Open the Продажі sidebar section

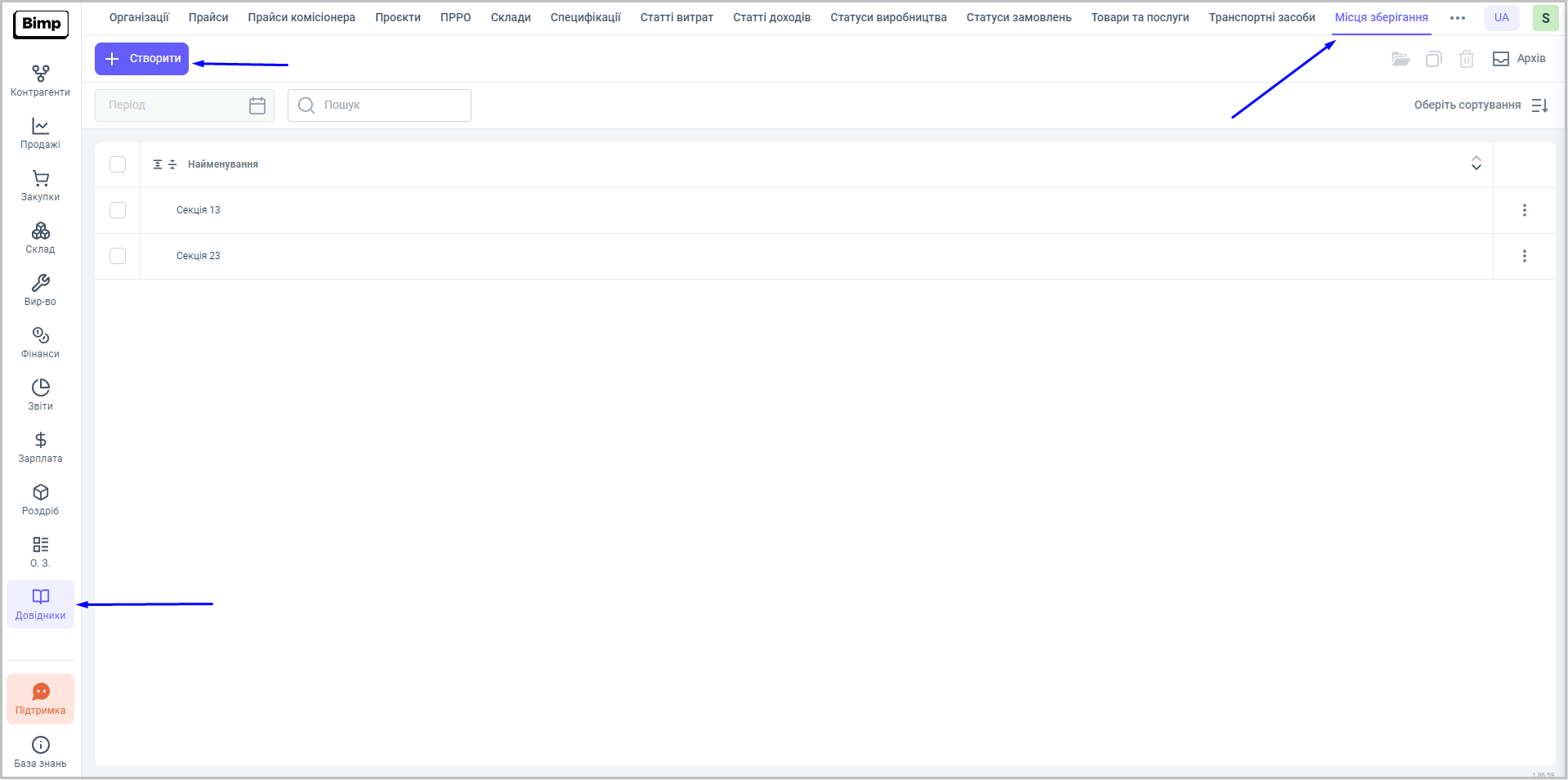[x=40, y=133]
